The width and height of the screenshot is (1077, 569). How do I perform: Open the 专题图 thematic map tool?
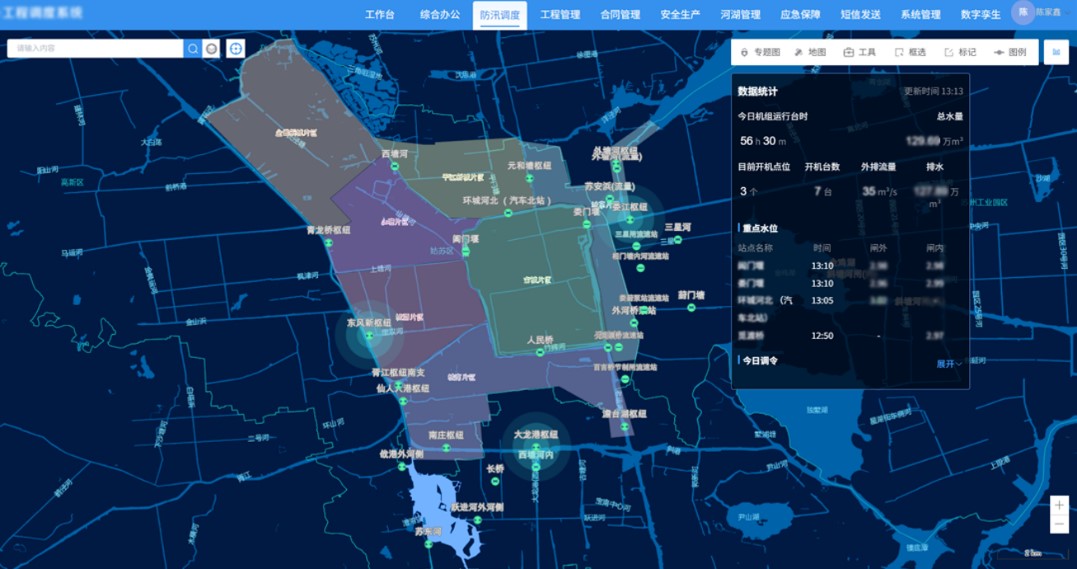click(x=760, y=52)
